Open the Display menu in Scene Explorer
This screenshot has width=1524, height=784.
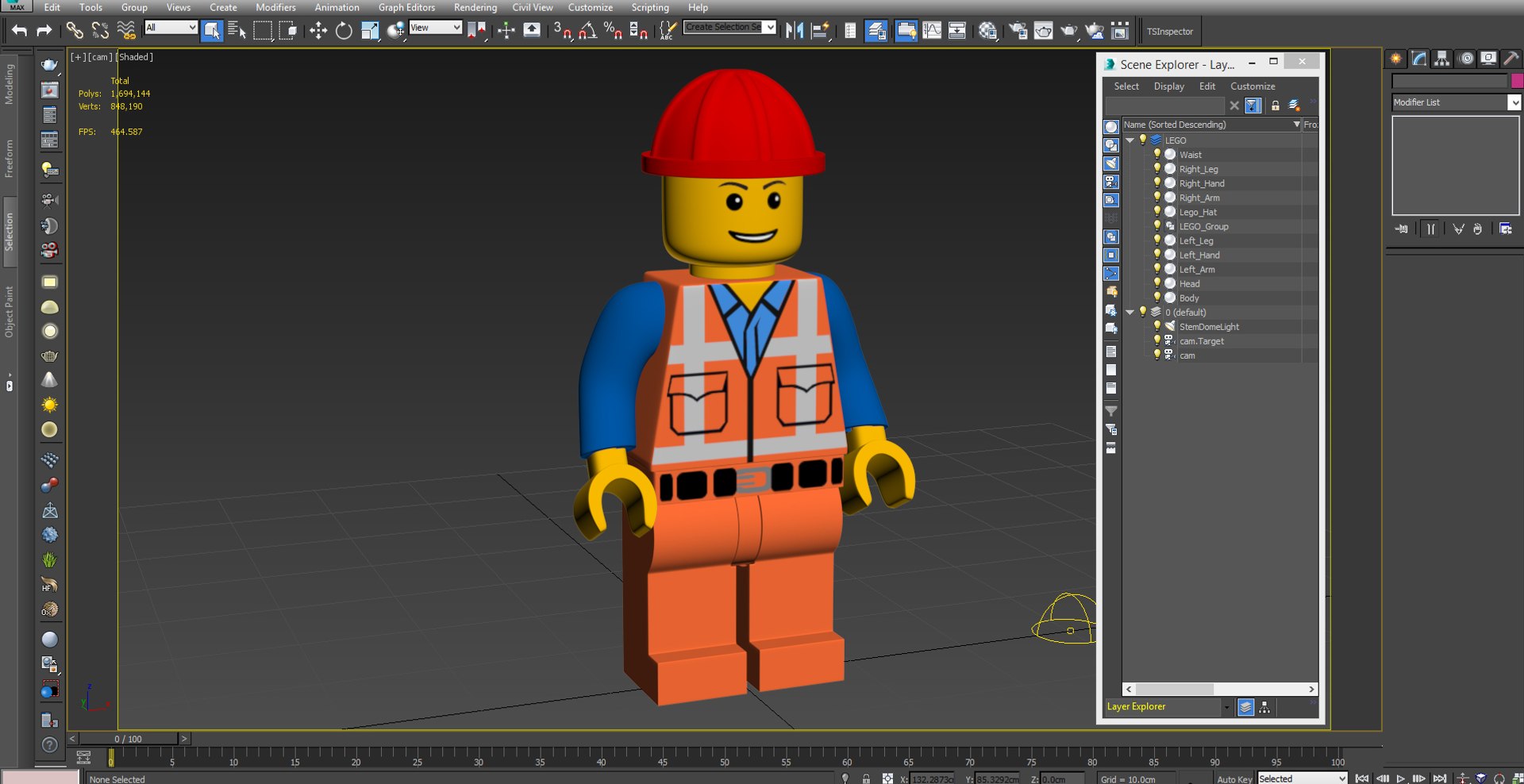coord(1169,86)
